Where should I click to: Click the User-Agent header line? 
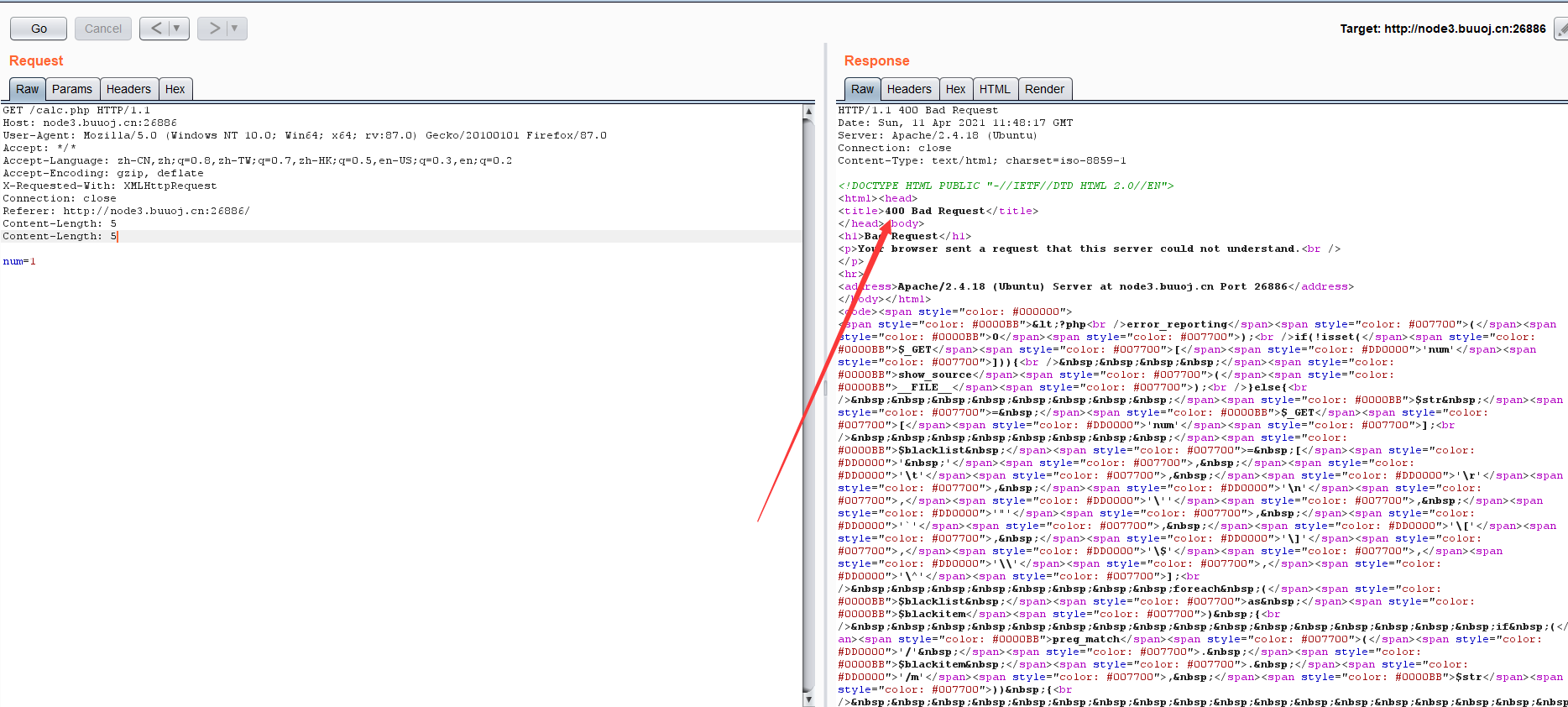click(305, 135)
